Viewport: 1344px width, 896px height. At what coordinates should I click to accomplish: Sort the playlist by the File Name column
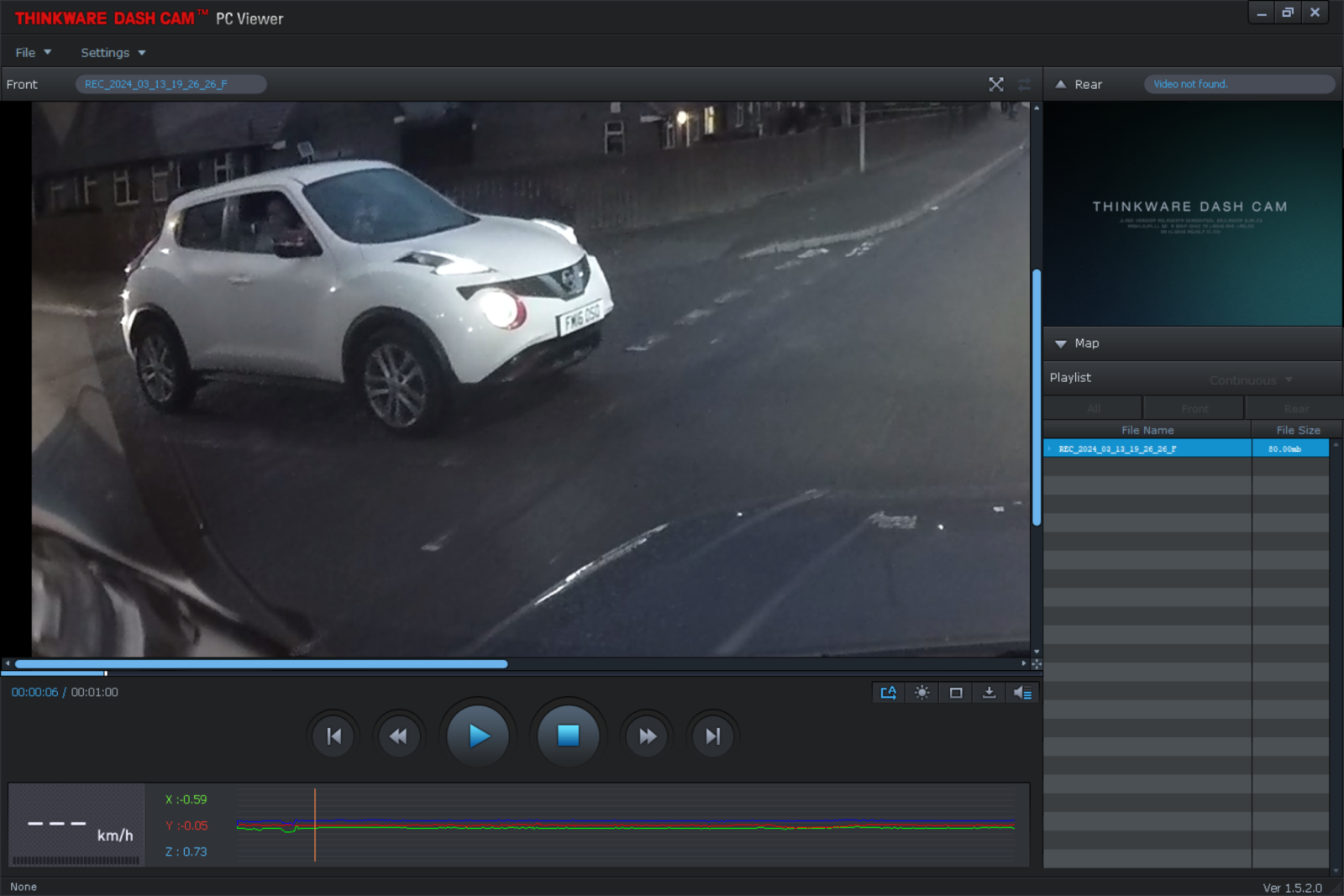pyautogui.click(x=1147, y=430)
